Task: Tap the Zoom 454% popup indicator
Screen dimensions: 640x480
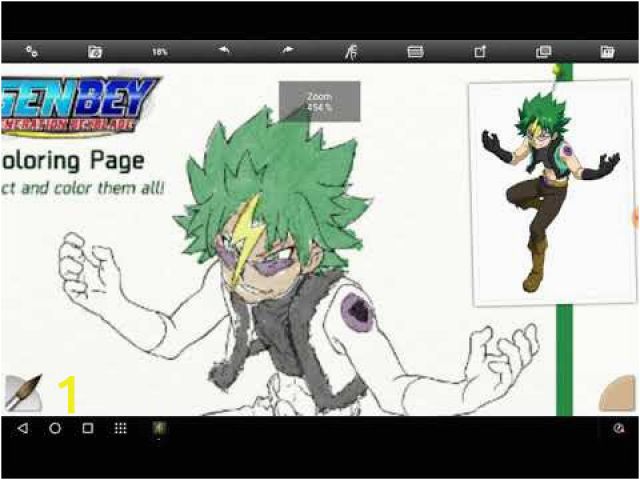Action: (x=319, y=101)
